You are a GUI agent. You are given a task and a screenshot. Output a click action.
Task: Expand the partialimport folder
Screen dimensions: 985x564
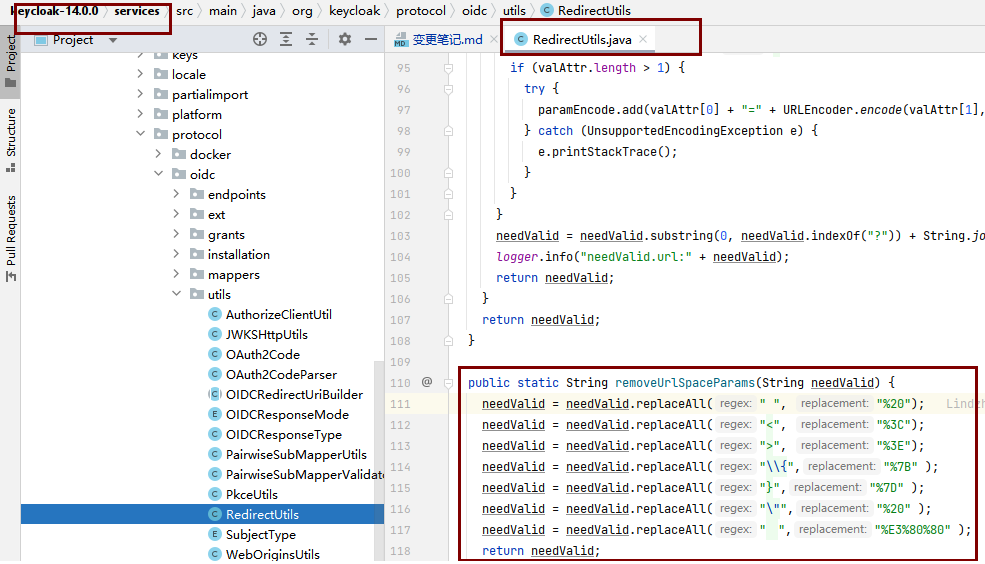click(x=140, y=94)
